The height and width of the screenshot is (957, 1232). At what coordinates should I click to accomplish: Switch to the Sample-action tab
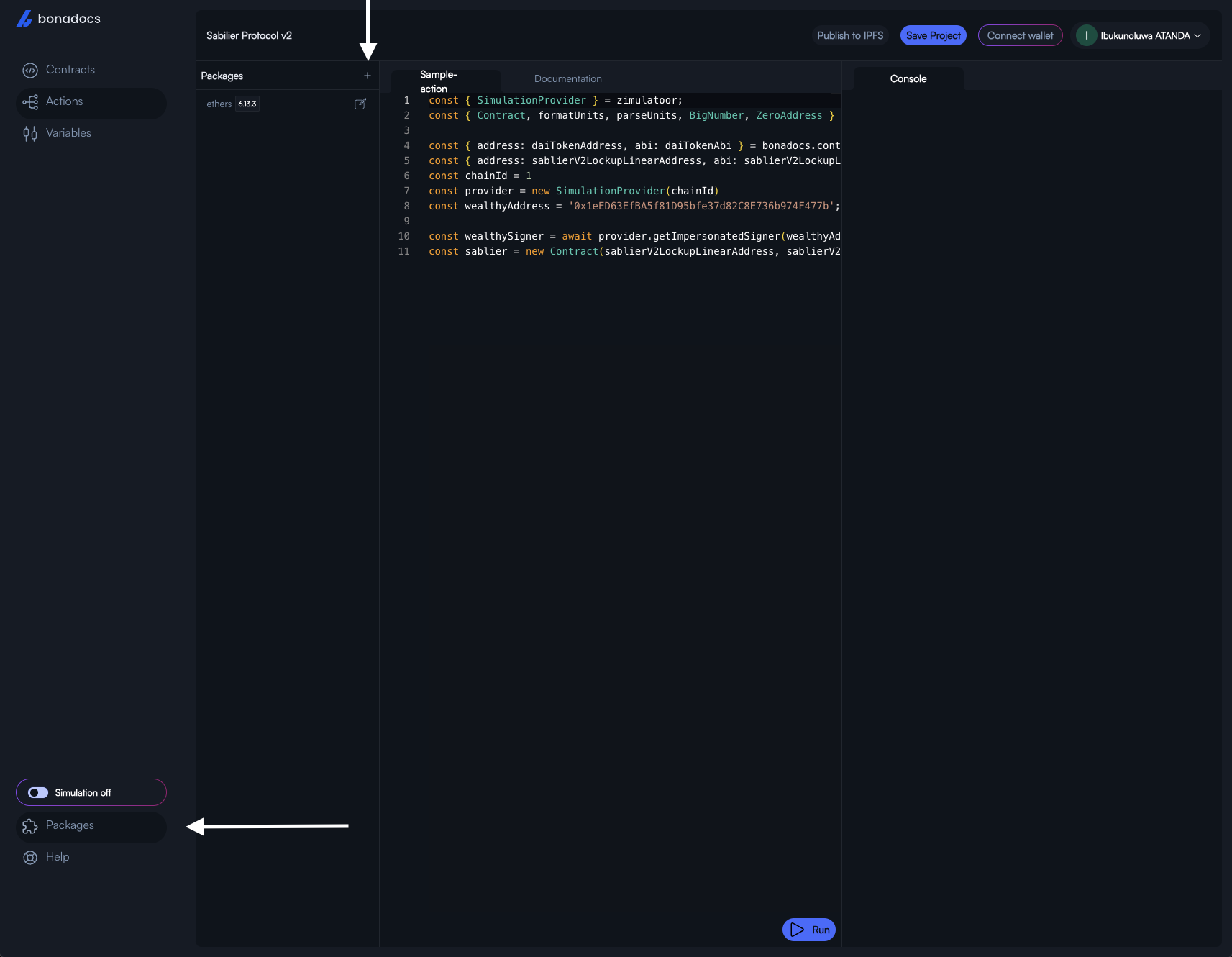(446, 81)
